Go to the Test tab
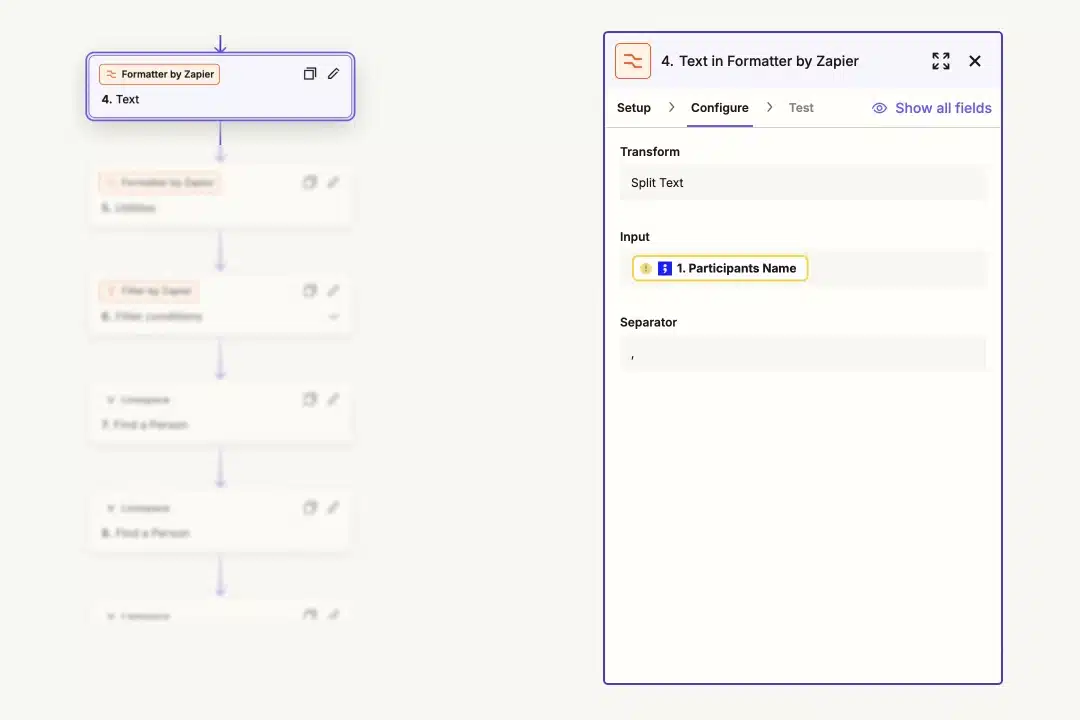 click(801, 108)
